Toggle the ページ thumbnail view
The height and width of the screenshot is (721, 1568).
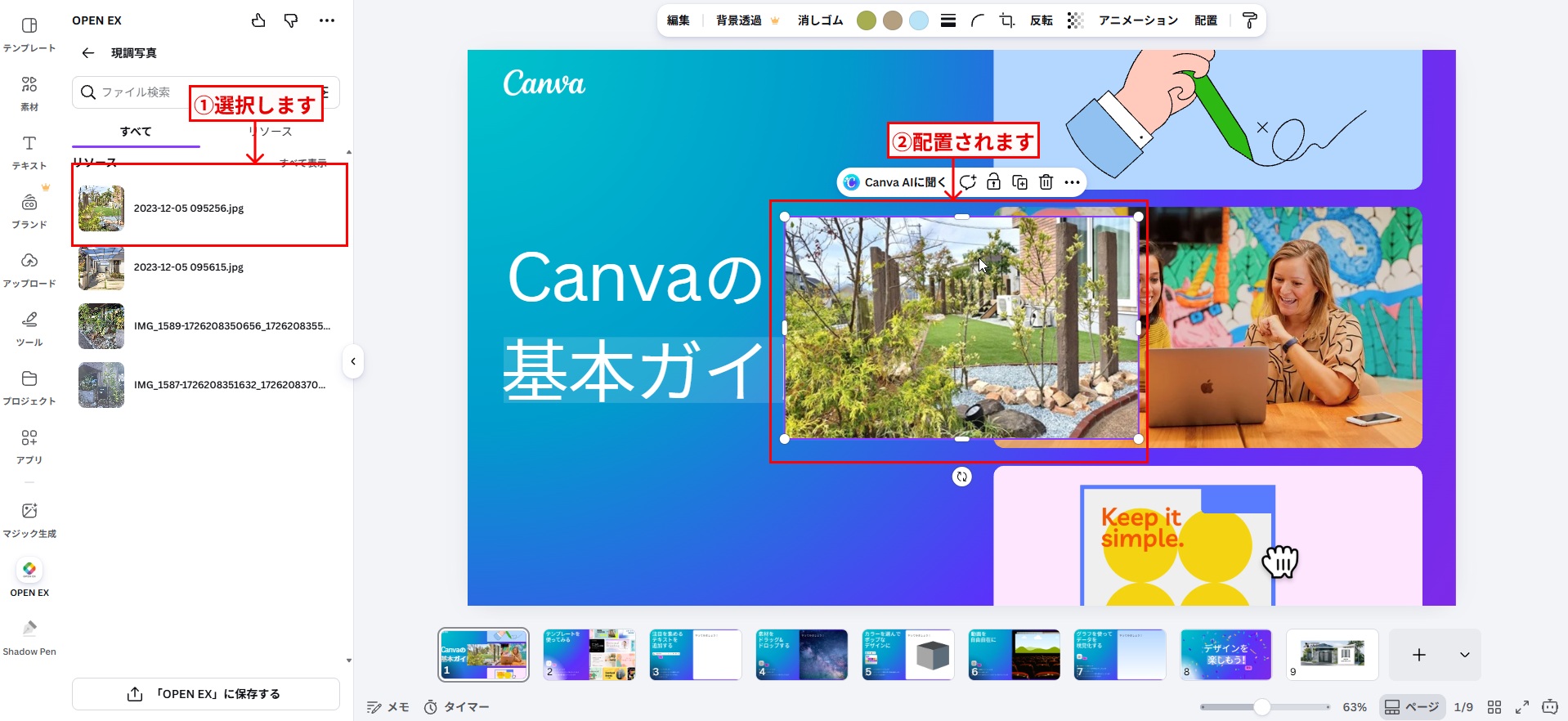pos(1412,707)
